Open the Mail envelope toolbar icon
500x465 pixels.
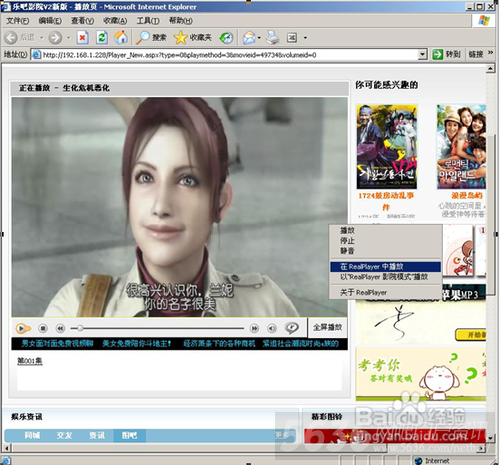[249, 38]
